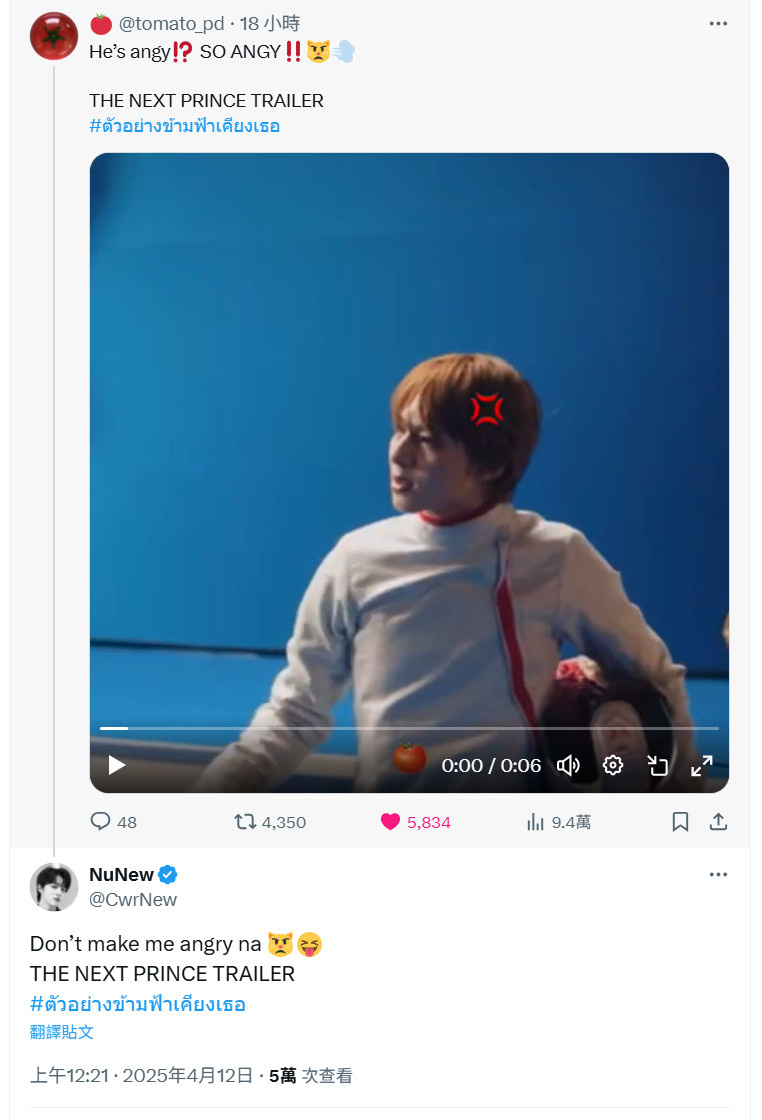The image size is (762, 1120).
Task: Unlike the tweet with 5,834 likes
Action: pyautogui.click(x=415, y=821)
